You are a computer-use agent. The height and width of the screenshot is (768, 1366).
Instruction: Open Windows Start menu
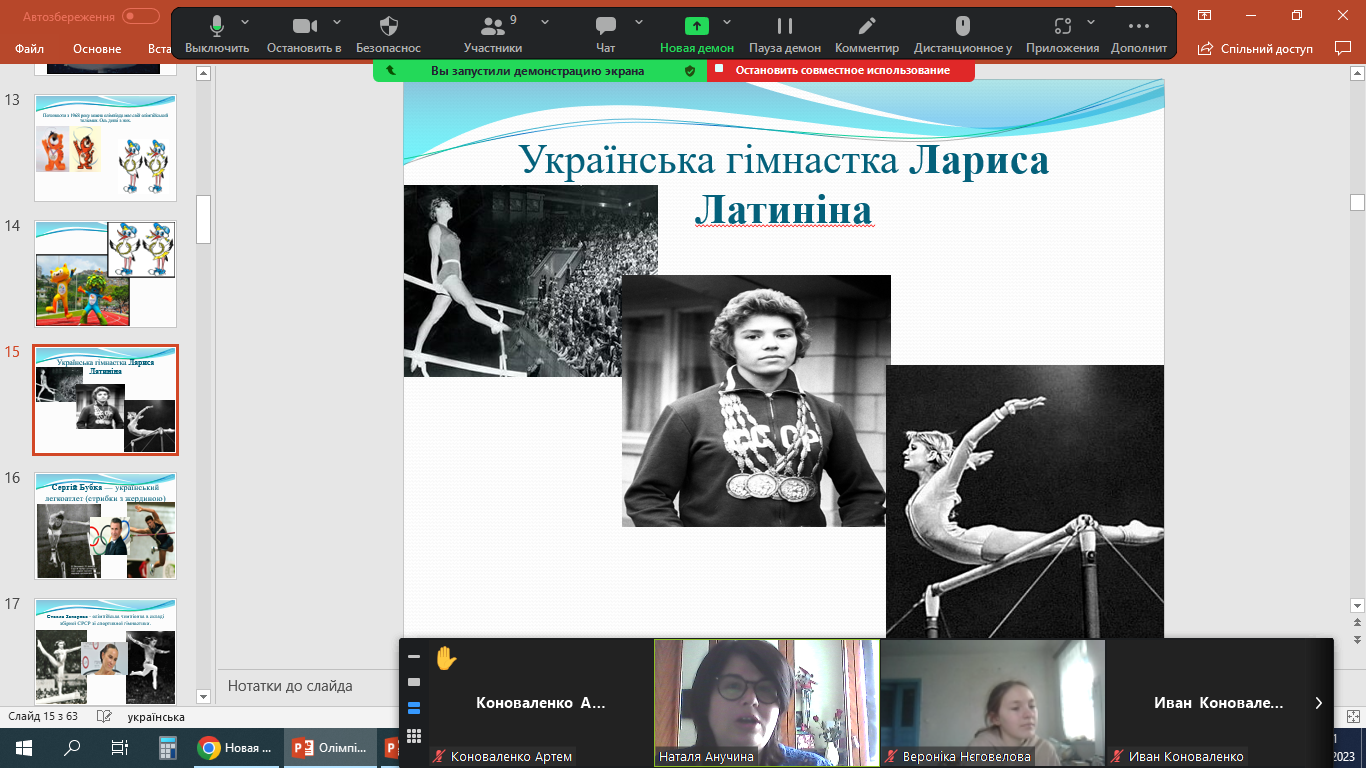(x=24, y=748)
